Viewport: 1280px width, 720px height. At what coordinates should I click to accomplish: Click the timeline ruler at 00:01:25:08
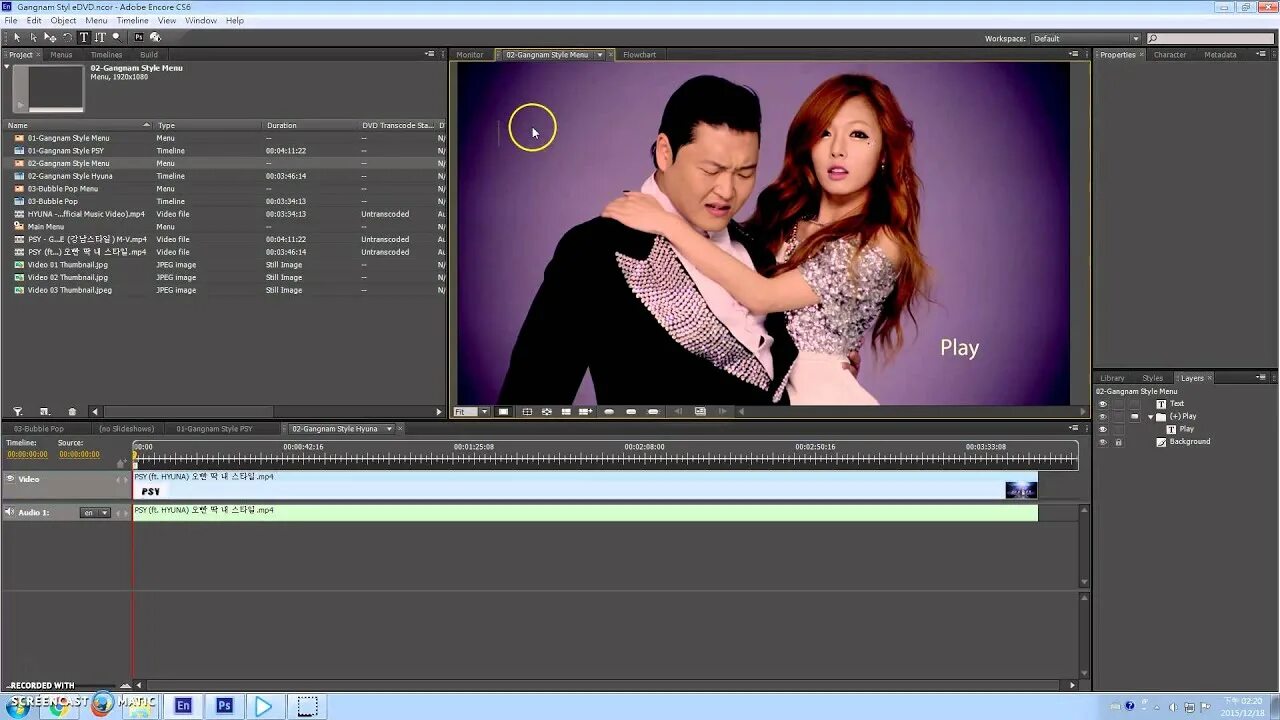[474, 447]
